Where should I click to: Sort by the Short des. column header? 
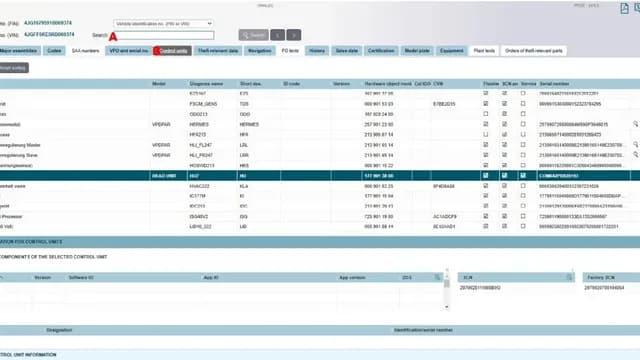[250, 84]
